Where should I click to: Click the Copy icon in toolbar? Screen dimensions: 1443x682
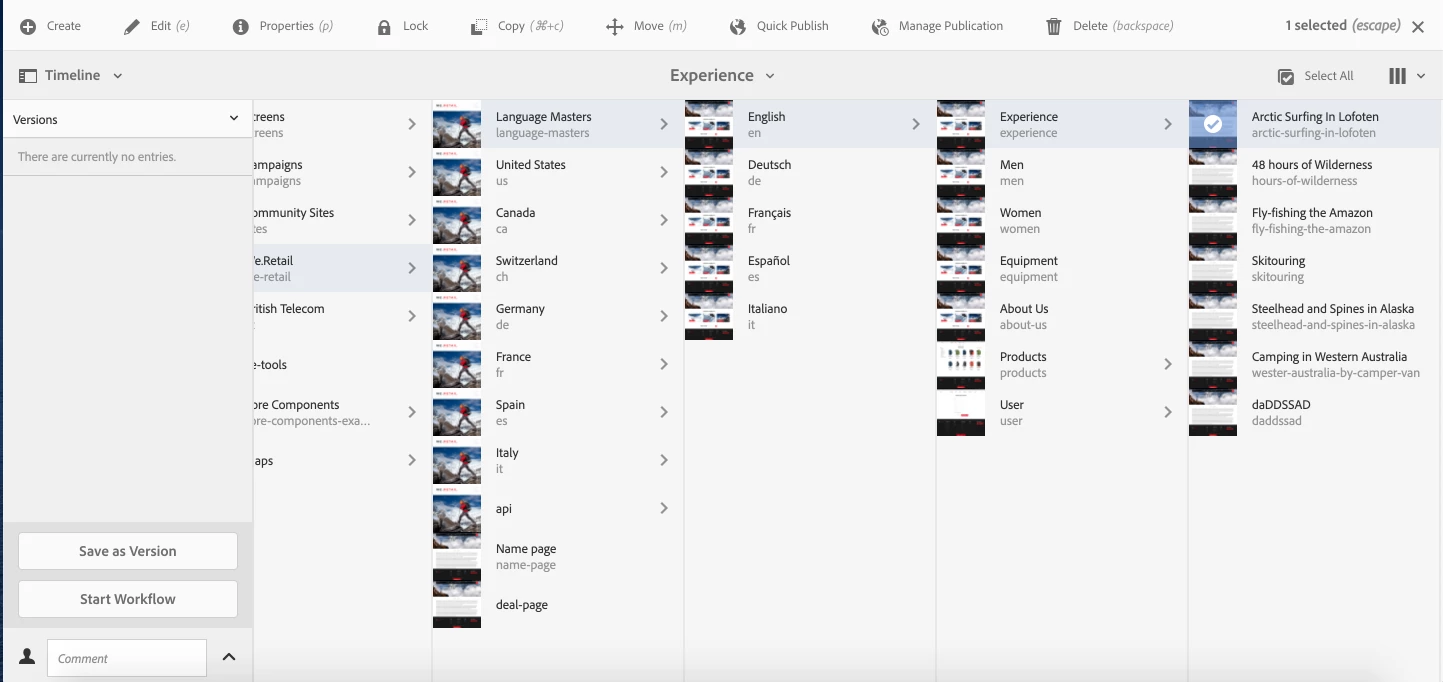[x=479, y=26]
